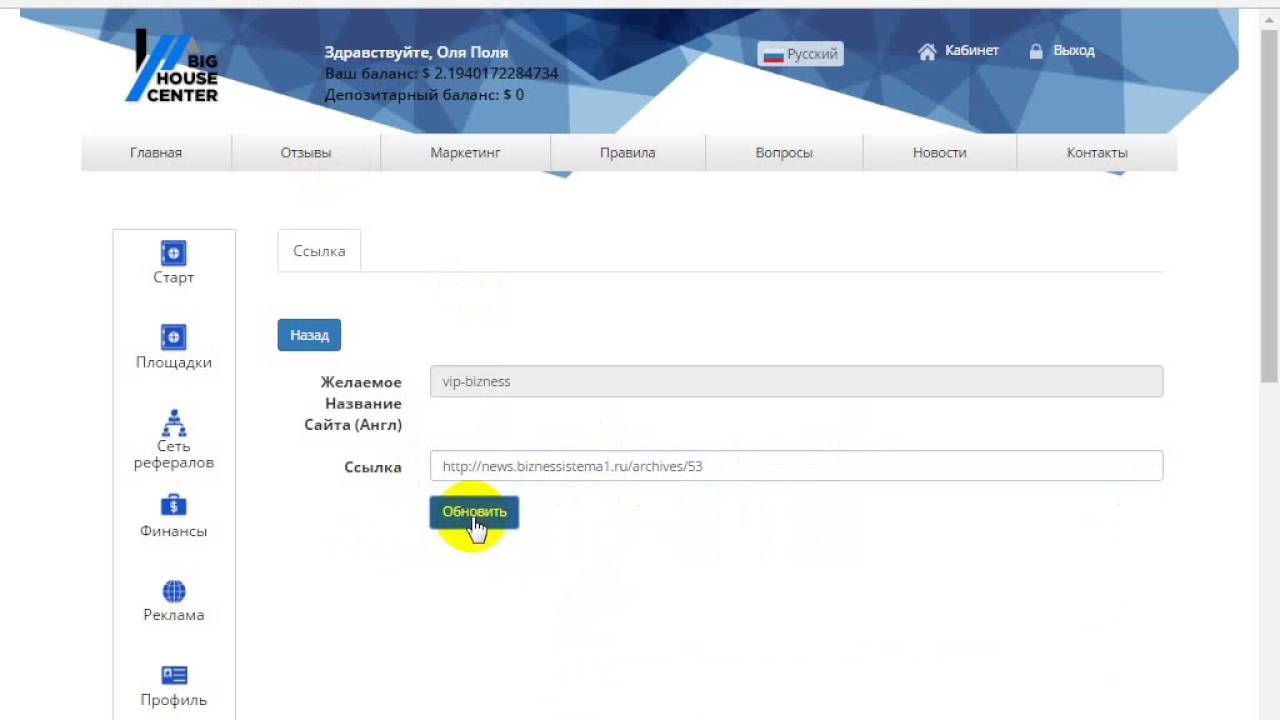
Task: Focus the Ссылка URL input field
Action: pyautogui.click(x=796, y=466)
